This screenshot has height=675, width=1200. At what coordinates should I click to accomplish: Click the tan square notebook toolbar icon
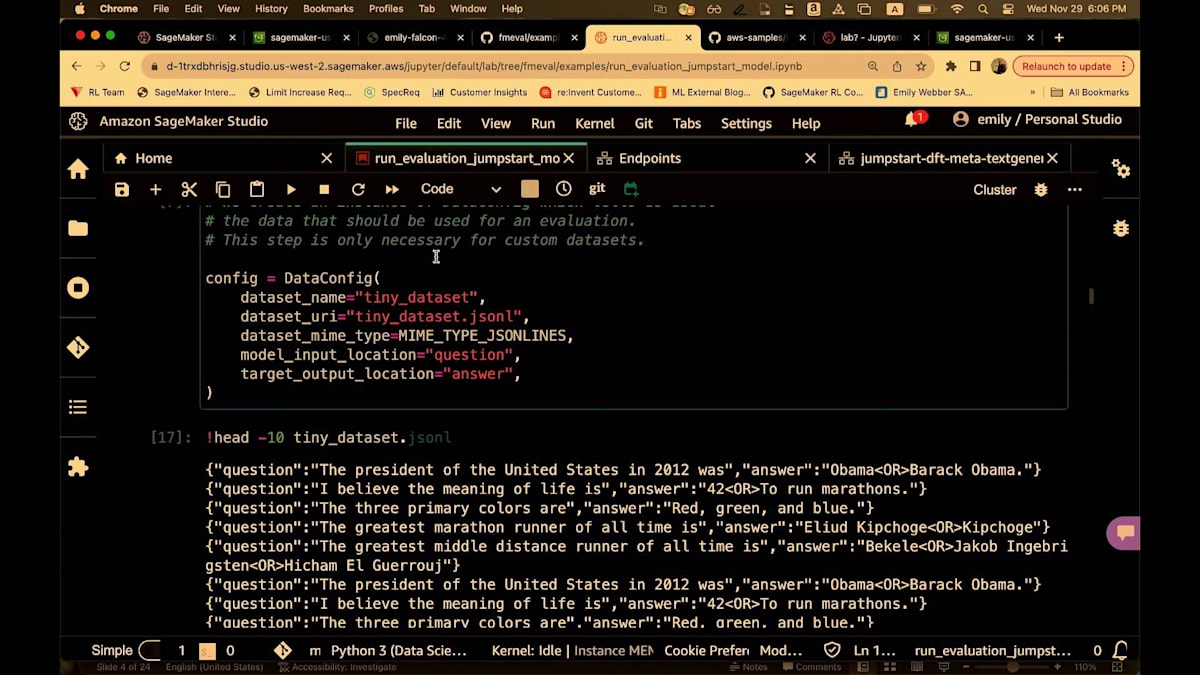[x=530, y=189]
